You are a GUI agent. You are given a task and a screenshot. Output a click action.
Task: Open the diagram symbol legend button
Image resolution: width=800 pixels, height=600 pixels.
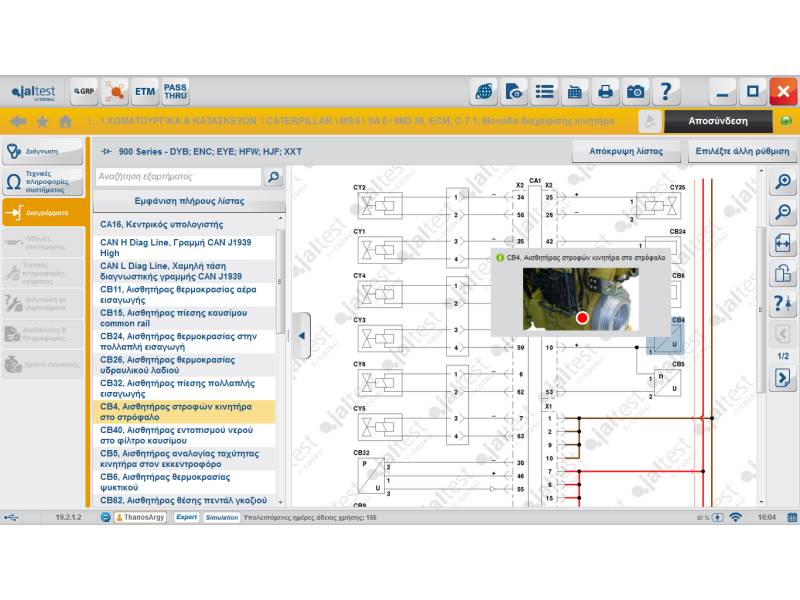782,304
